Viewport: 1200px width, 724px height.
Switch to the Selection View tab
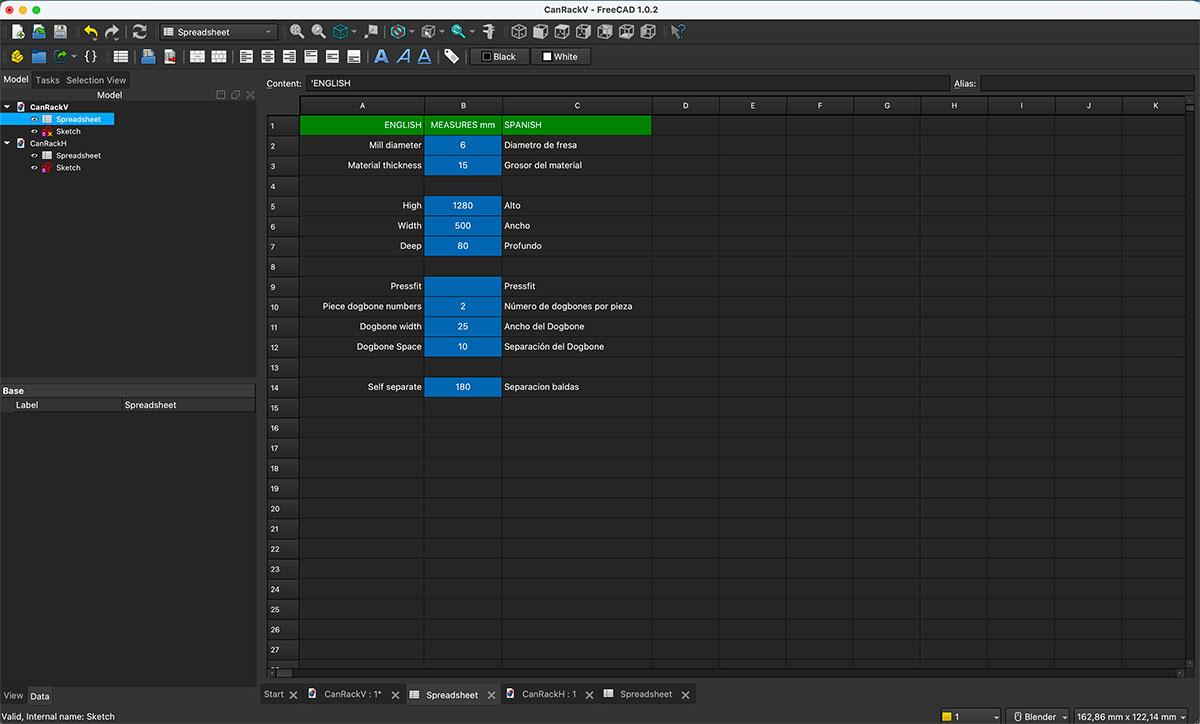pyautogui.click(x=96, y=80)
